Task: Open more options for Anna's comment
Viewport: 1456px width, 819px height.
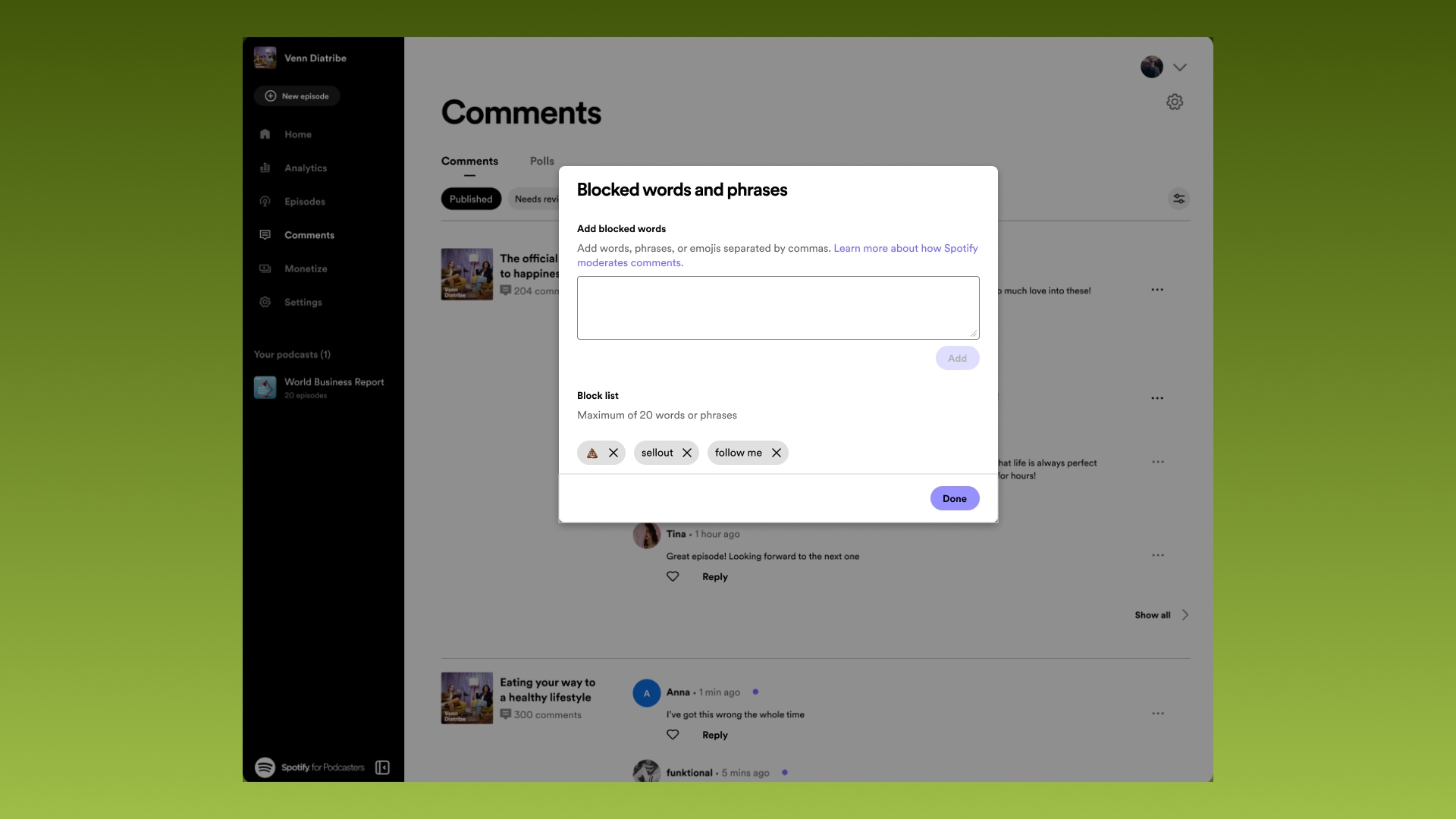Action: pyautogui.click(x=1158, y=714)
